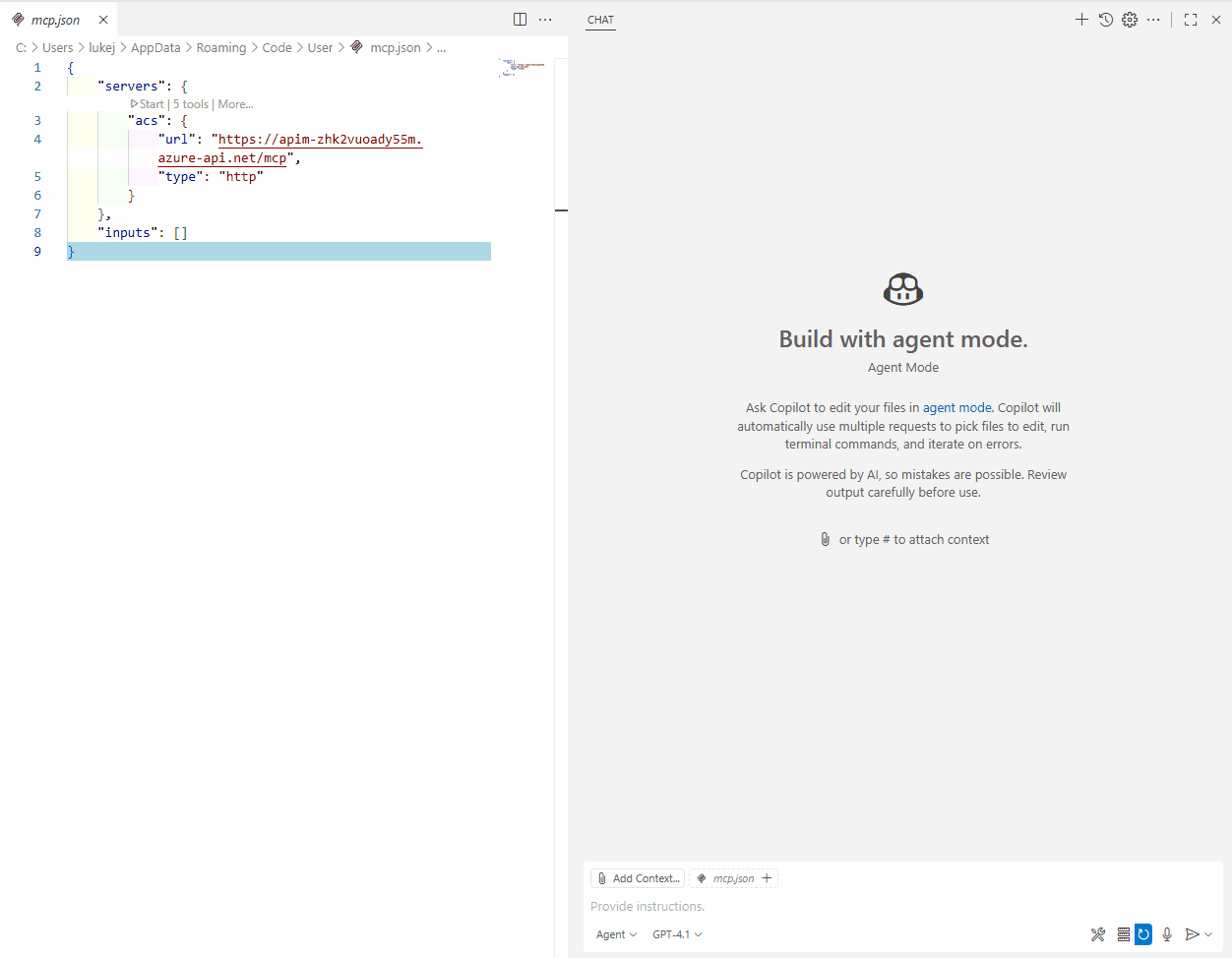Expand the send options chevron
The width and height of the screenshot is (1232, 958).
click(x=1208, y=934)
